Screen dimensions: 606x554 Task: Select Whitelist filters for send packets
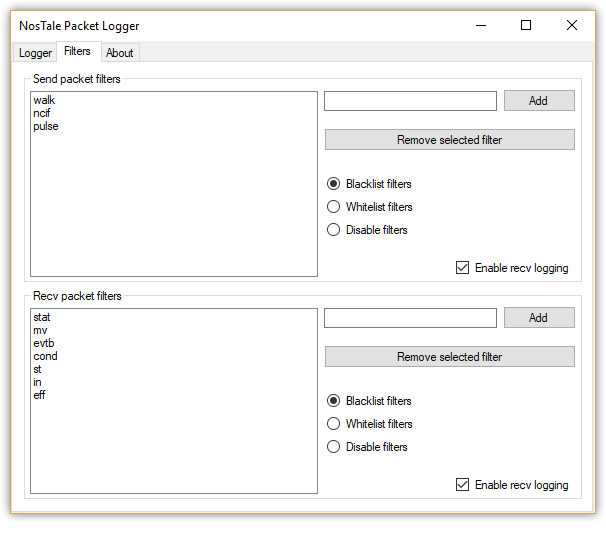pyautogui.click(x=370, y=207)
